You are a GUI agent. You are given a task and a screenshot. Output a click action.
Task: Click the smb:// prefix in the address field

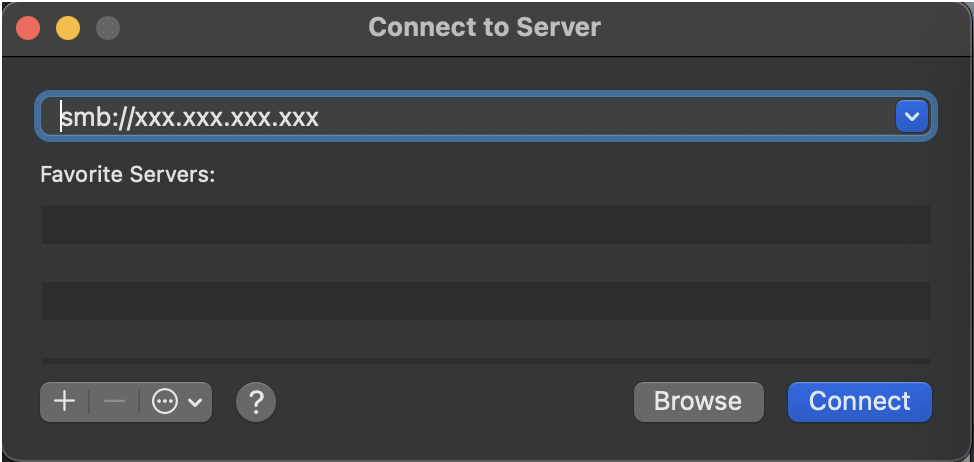[98, 117]
